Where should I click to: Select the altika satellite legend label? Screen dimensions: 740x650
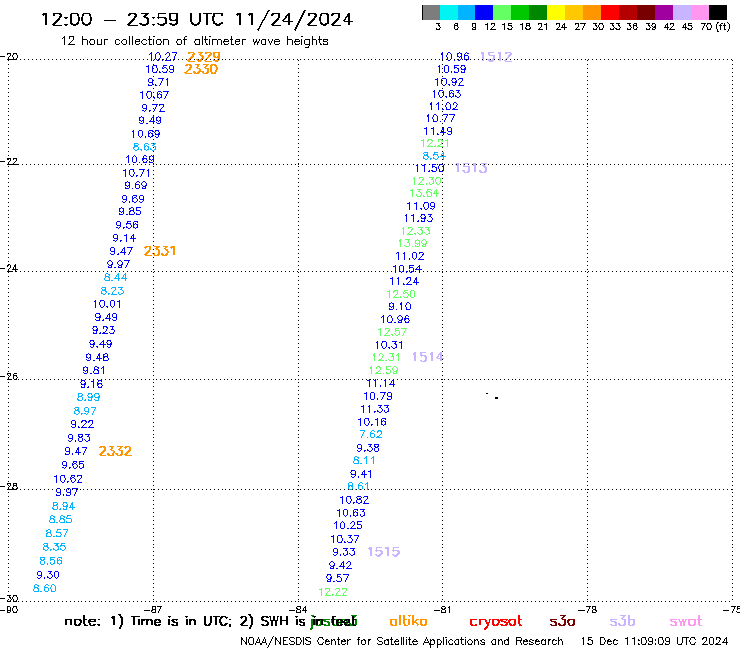point(408,621)
